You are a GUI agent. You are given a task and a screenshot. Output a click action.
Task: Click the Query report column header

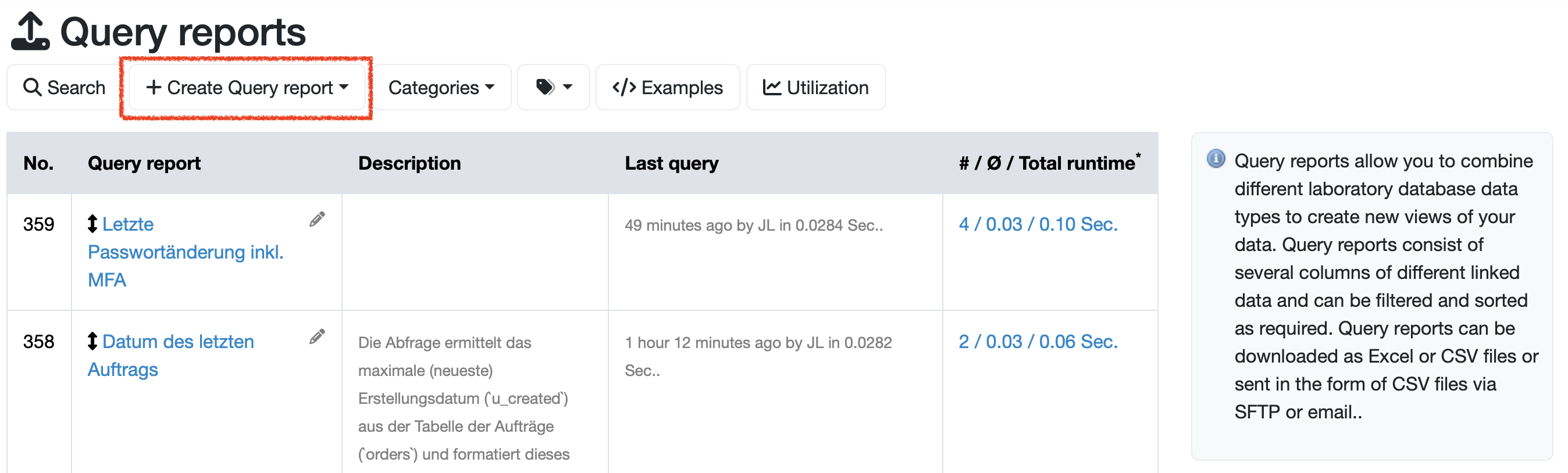click(144, 163)
